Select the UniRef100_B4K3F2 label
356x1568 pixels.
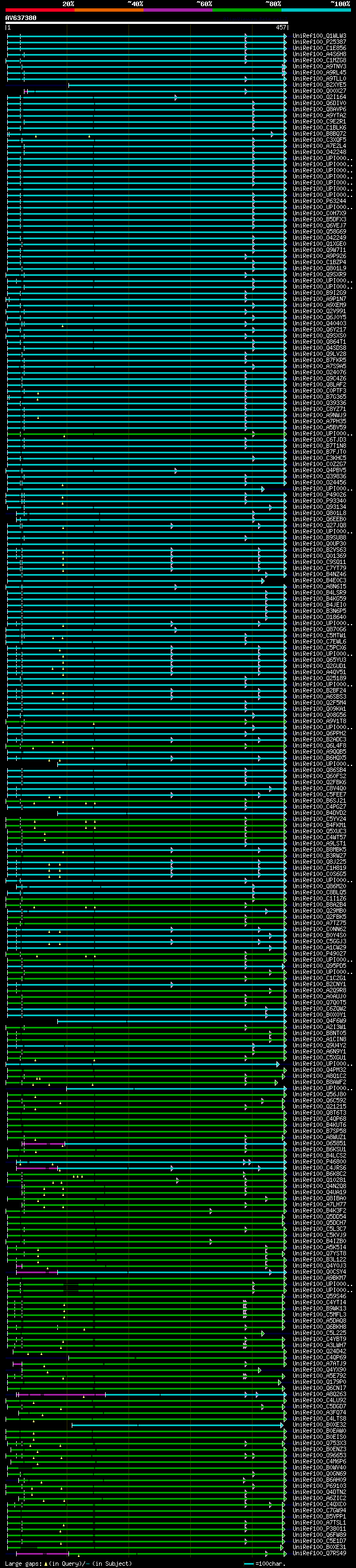[319, 1211]
